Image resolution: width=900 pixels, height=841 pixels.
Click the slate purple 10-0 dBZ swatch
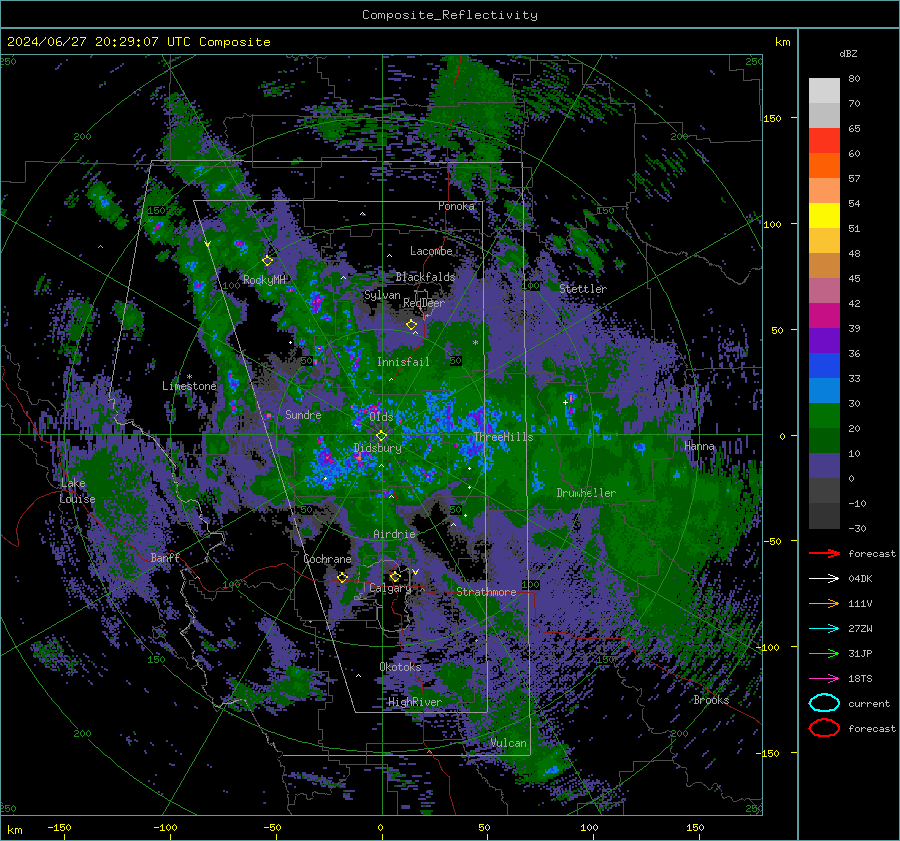pos(824,466)
